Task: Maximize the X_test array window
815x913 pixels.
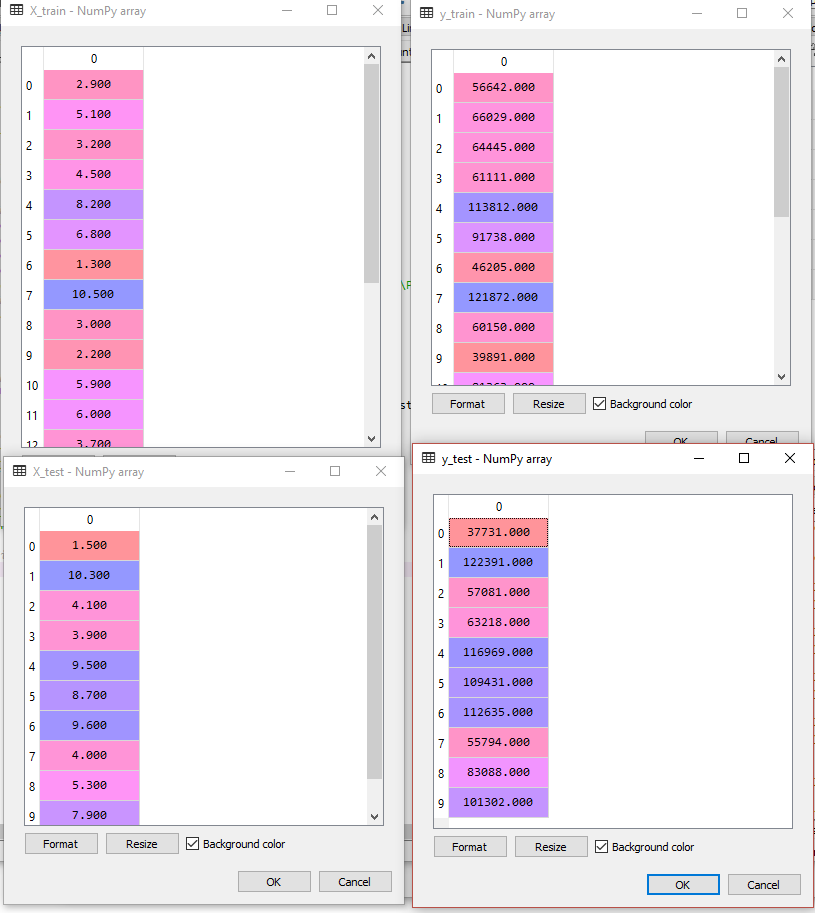Action: [x=335, y=471]
